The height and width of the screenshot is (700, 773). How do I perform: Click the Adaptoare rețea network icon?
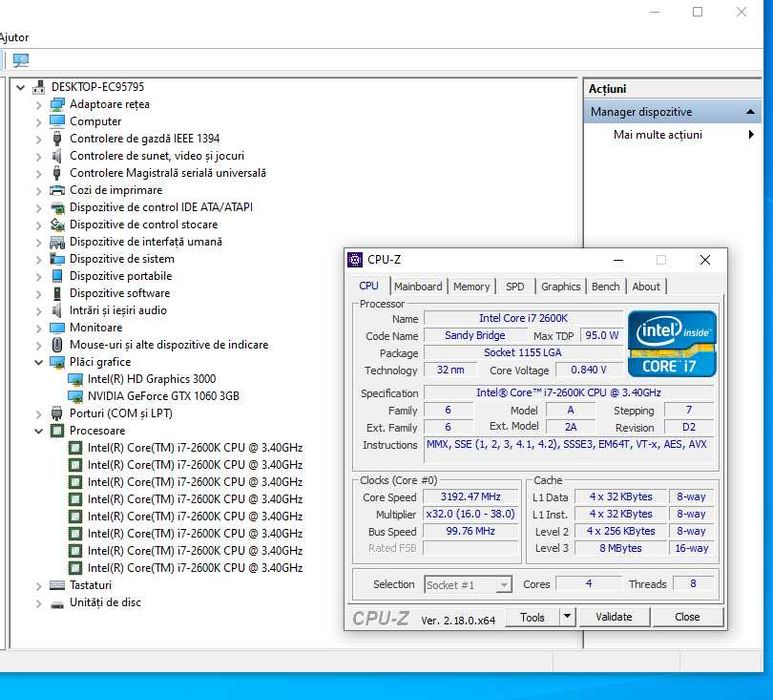[x=57, y=104]
